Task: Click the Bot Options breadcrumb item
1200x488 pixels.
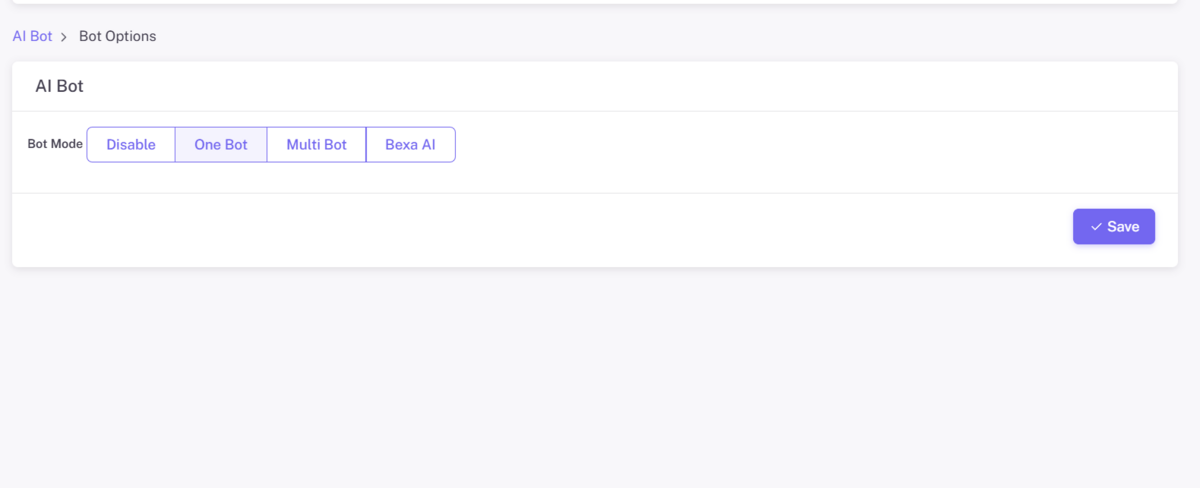Action: [x=117, y=36]
